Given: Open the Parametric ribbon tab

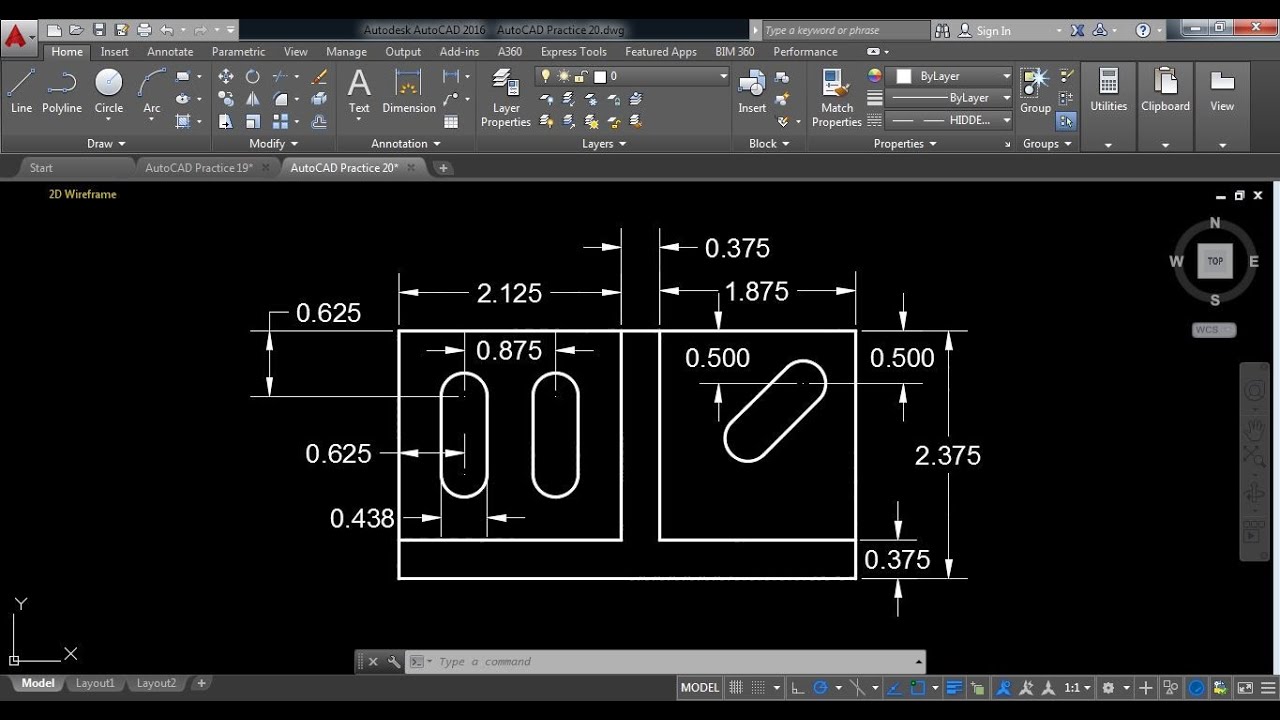Looking at the screenshot, I should click(x=238, y=52).
